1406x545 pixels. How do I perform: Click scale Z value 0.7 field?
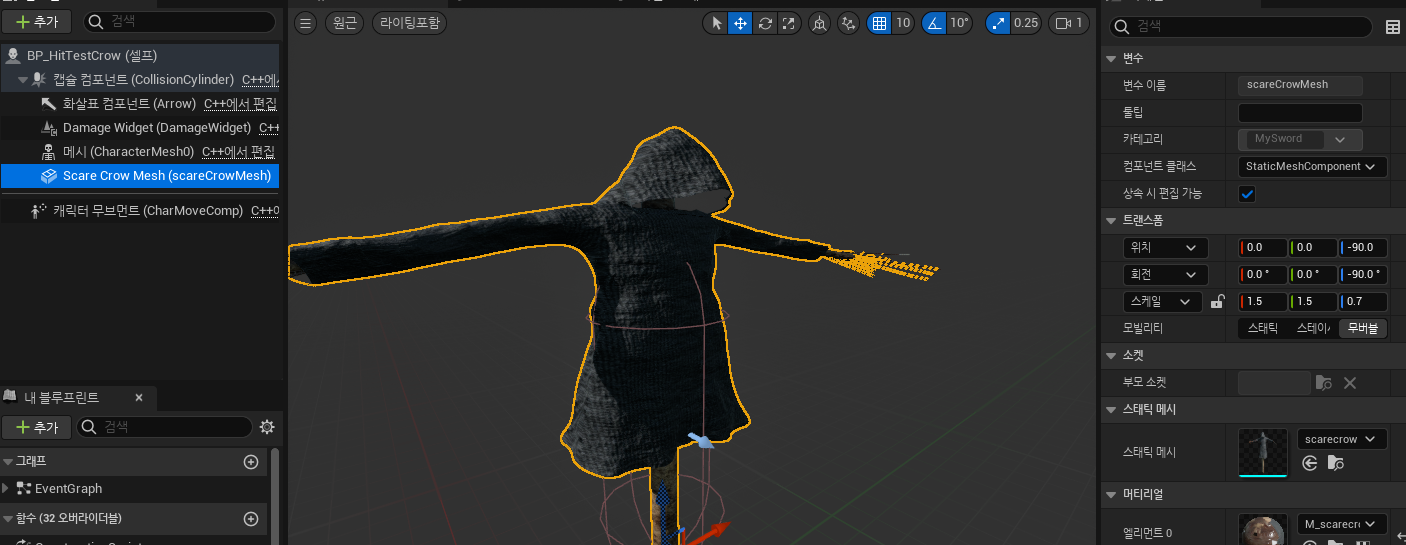[1363, 302]
